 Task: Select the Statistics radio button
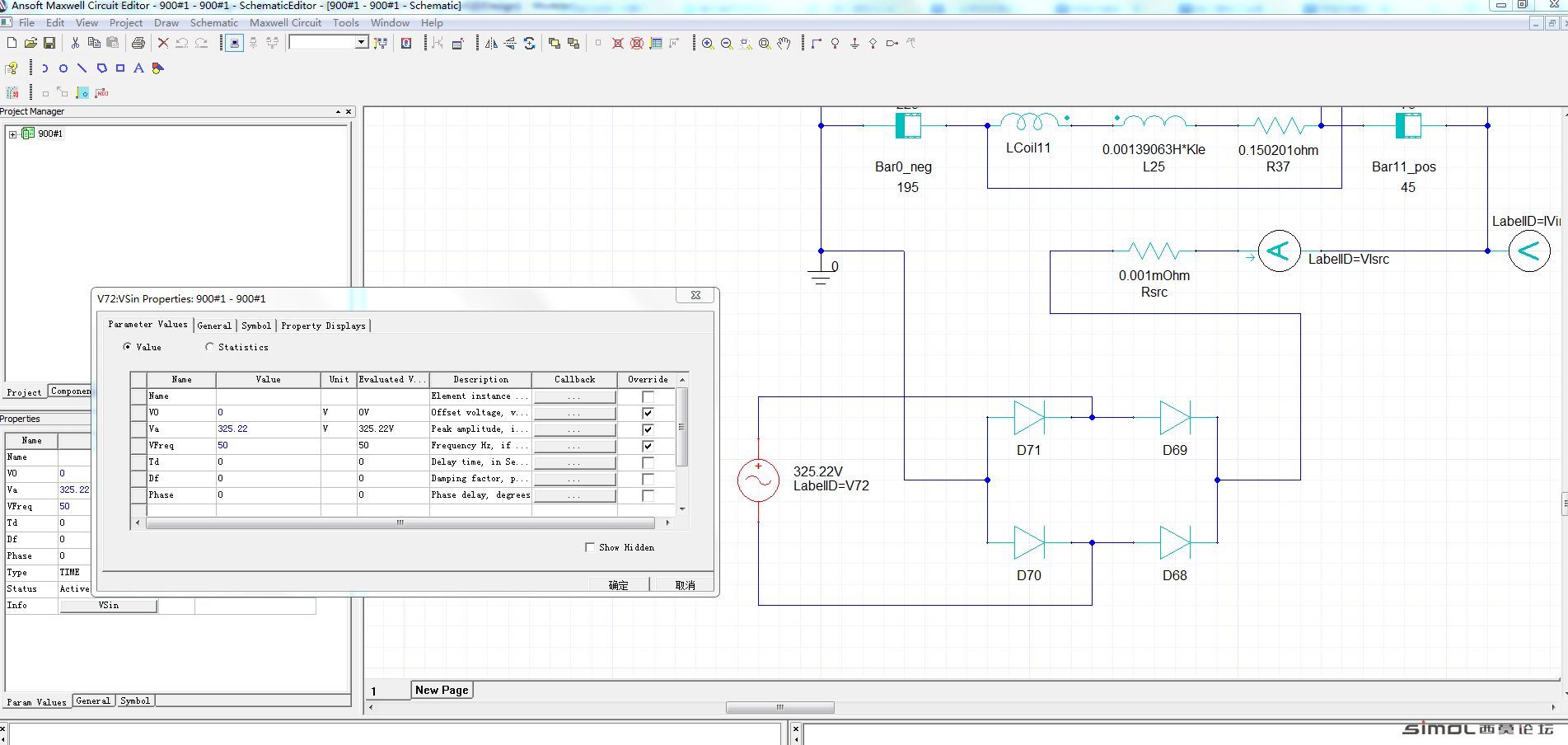click(x=209, y=347)
